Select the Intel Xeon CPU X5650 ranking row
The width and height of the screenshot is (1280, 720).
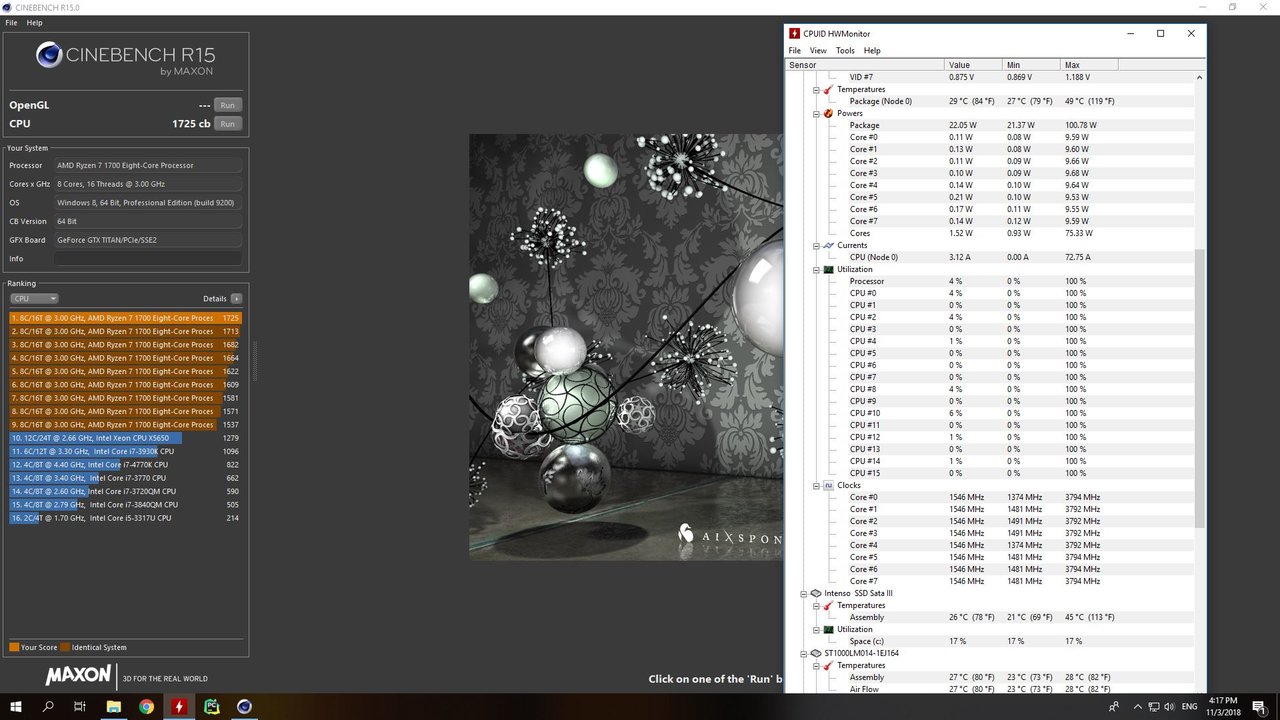(x=127, y=438)
